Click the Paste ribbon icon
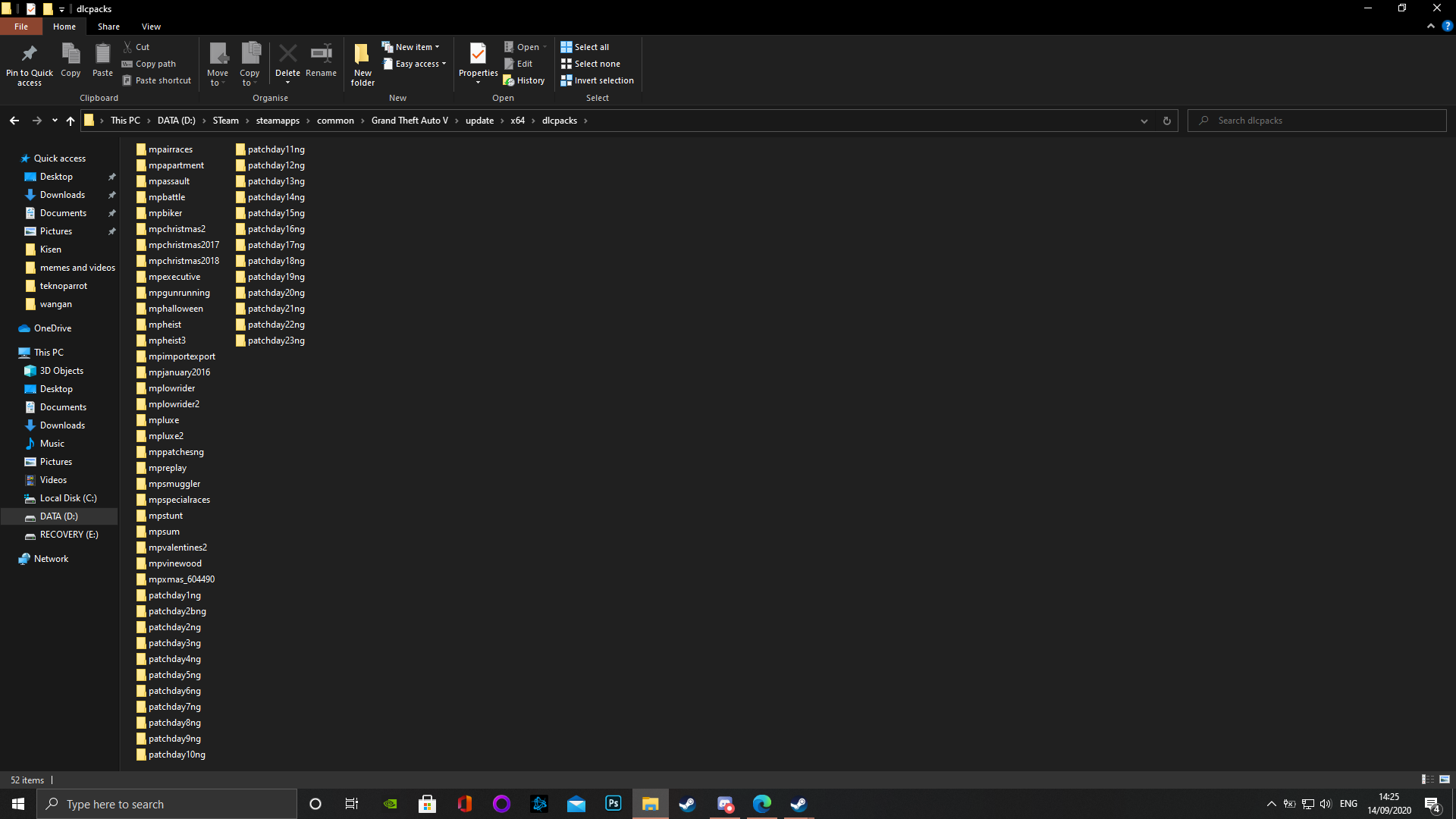 (x=102, y=60)
